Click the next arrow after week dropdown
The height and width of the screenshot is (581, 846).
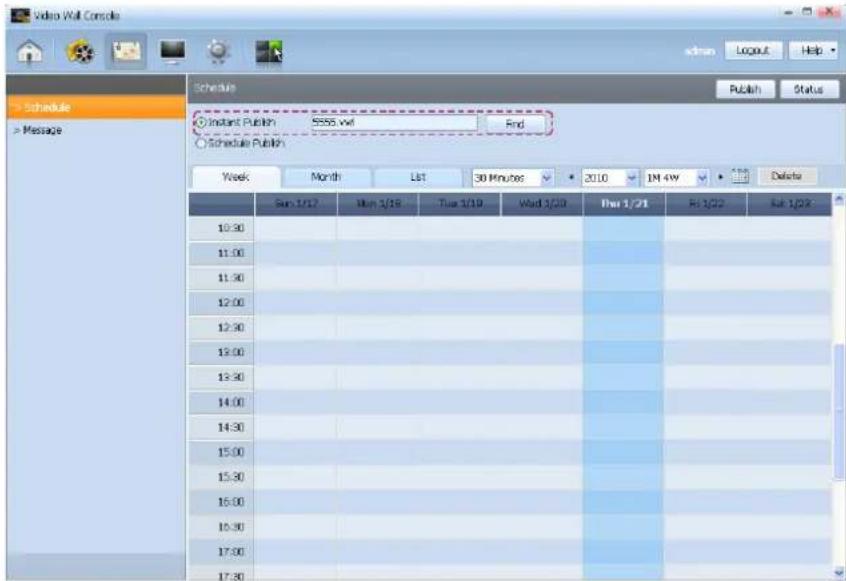point(720,177)
